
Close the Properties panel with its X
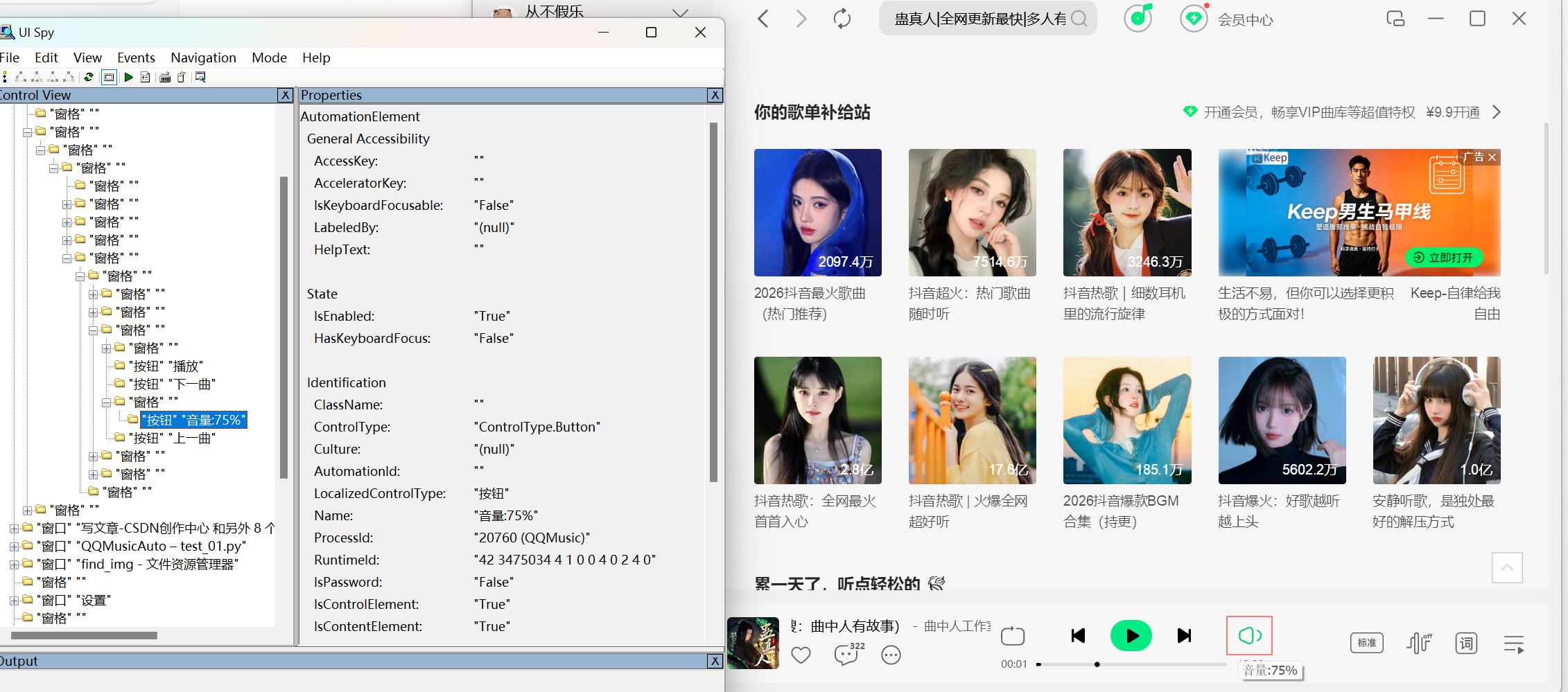[715, 95]
